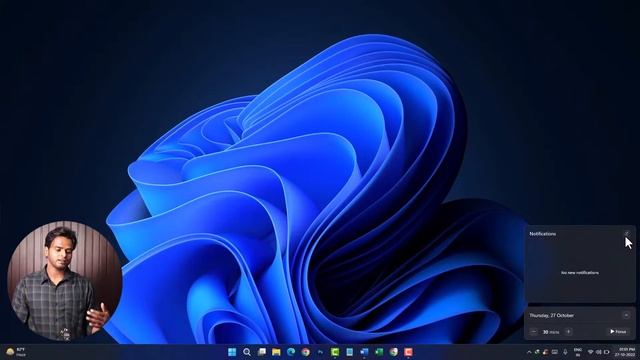Click the "Notifications" panel heading
640x360 pixels.
(542, 234)
